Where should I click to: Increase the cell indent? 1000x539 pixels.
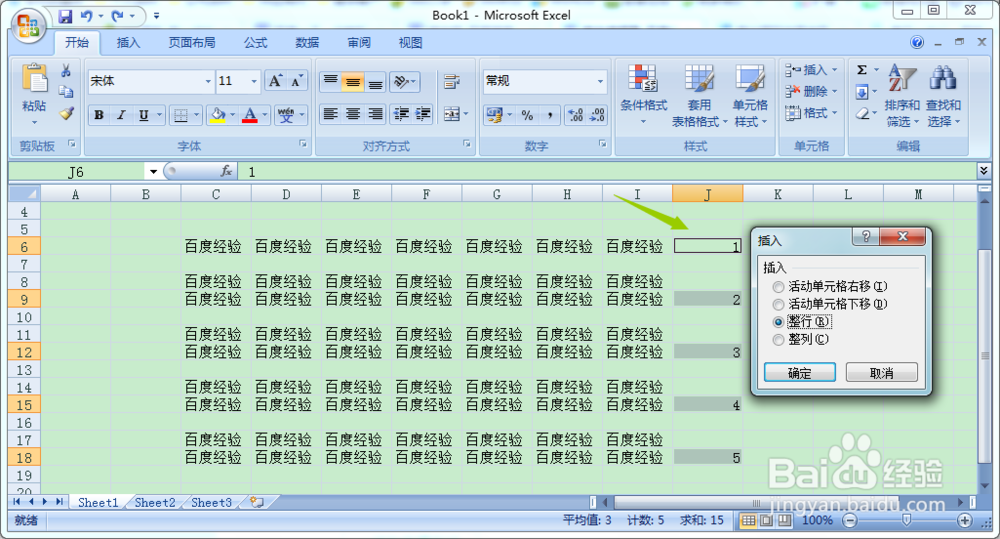click(423, 114)
